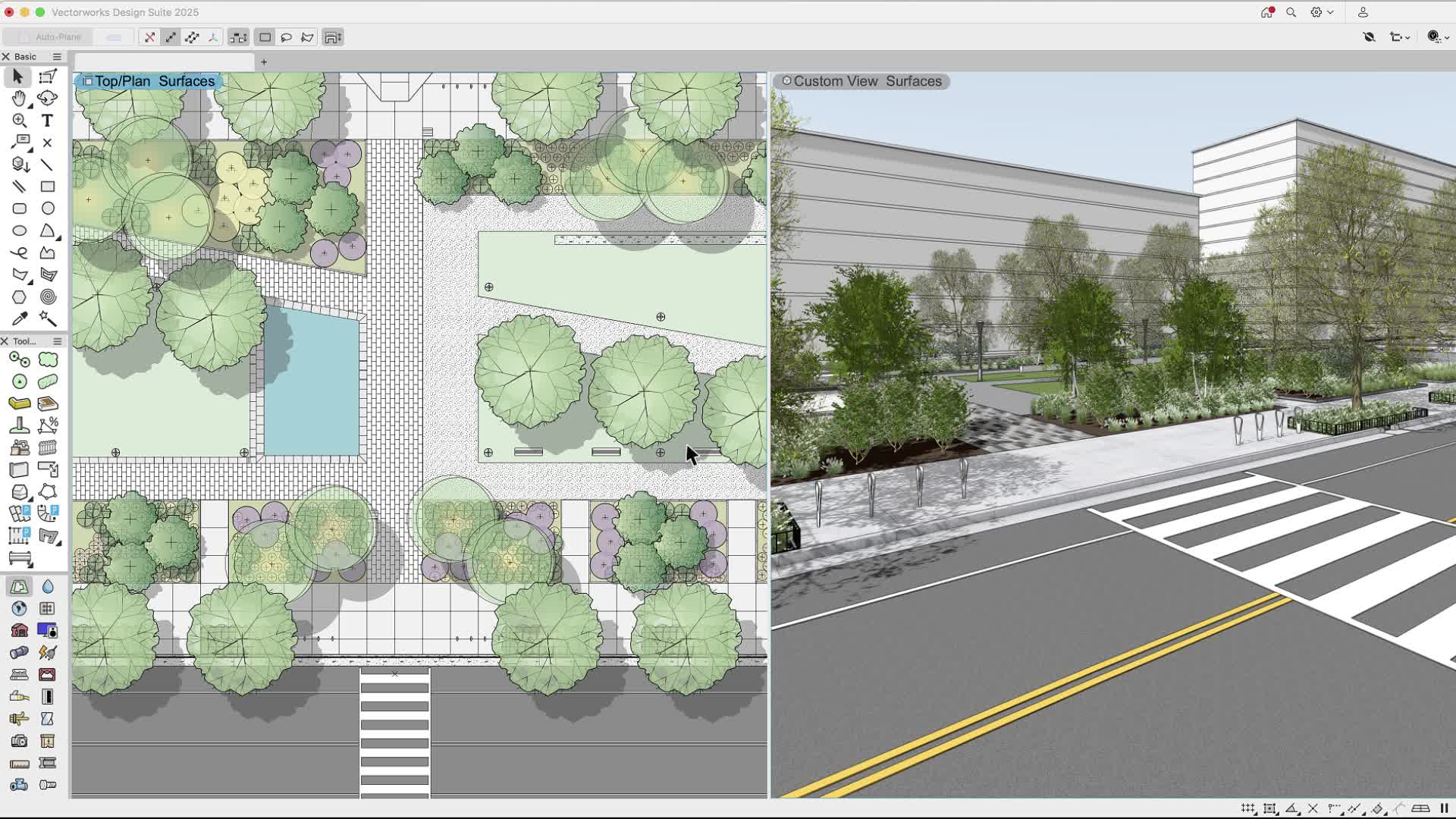Screen dimensions: 1456x819
Task: Open the Basic palette hamburger menu
Action: [57, 57]
